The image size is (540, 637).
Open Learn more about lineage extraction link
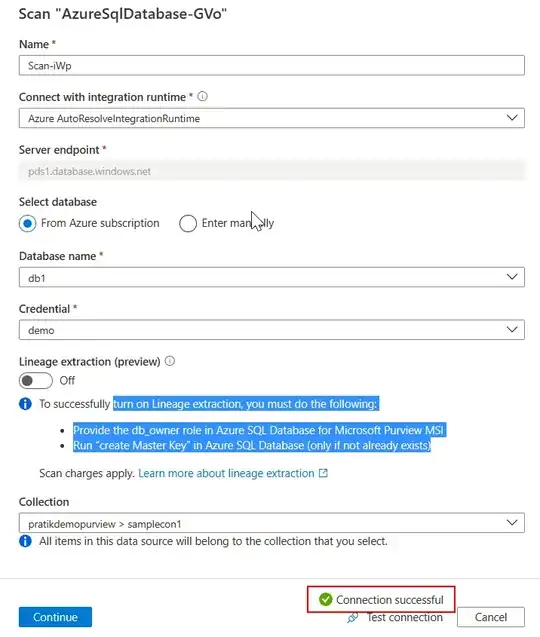tap(226, 473)
